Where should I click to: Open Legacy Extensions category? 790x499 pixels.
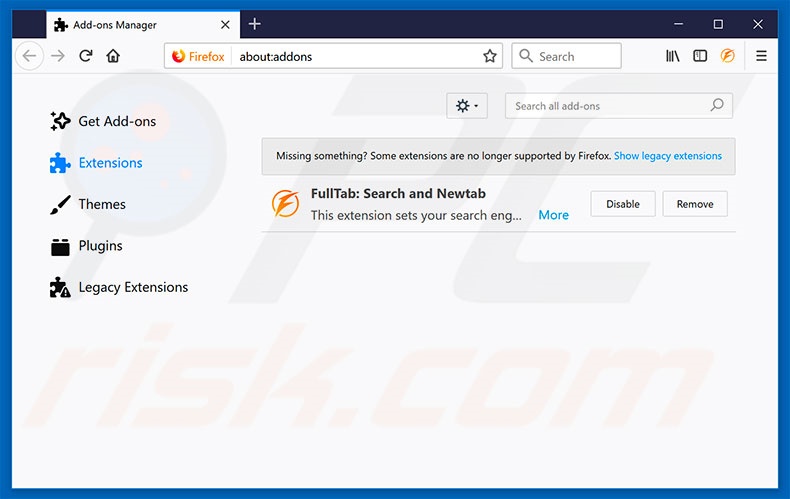click(x=119, y=287)
